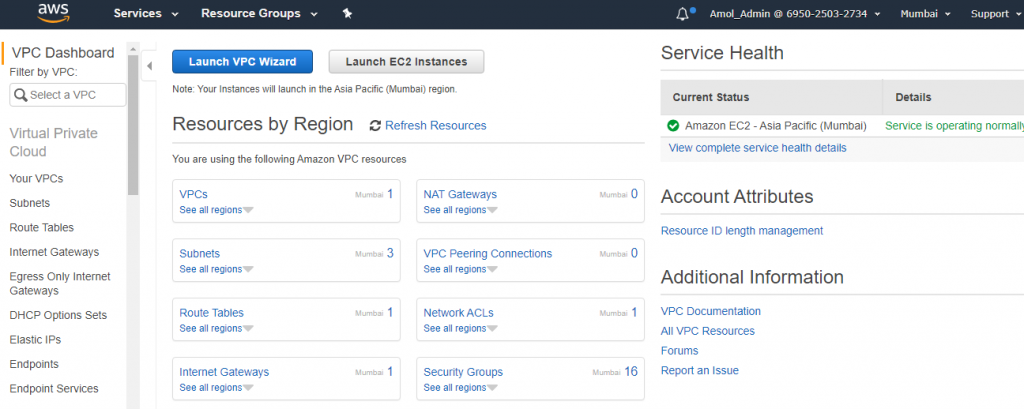Open Egress Only Internet Gateways in sidebar
Screen dimensions: 1024x409
(x=60, y=284)
